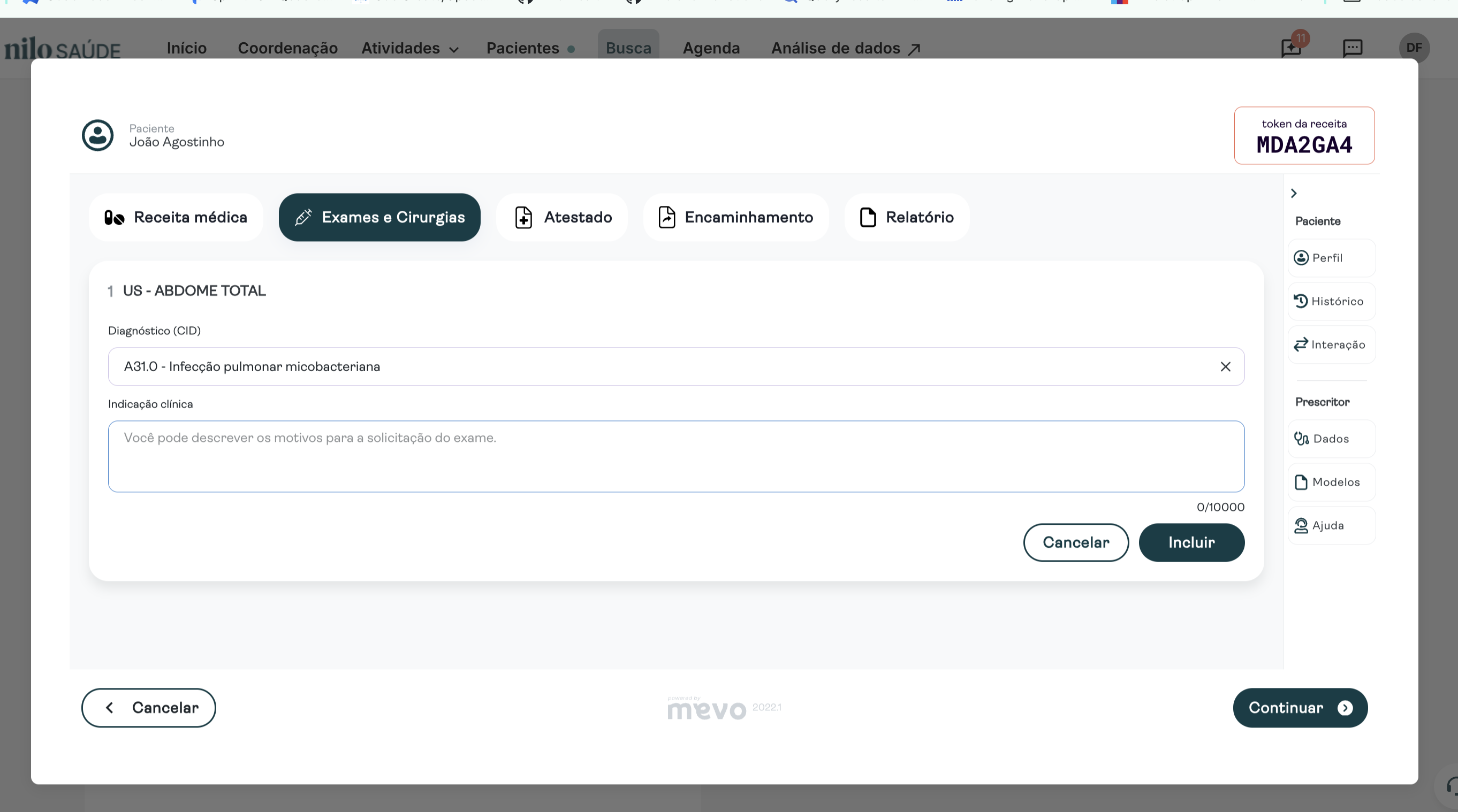Open the patient Perfil panel
This screenshot has height=812, width=1458.
[1331, 258]
